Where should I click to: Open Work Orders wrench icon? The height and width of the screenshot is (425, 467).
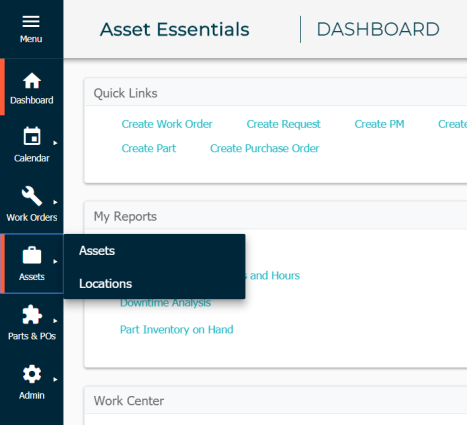[32, 196]
